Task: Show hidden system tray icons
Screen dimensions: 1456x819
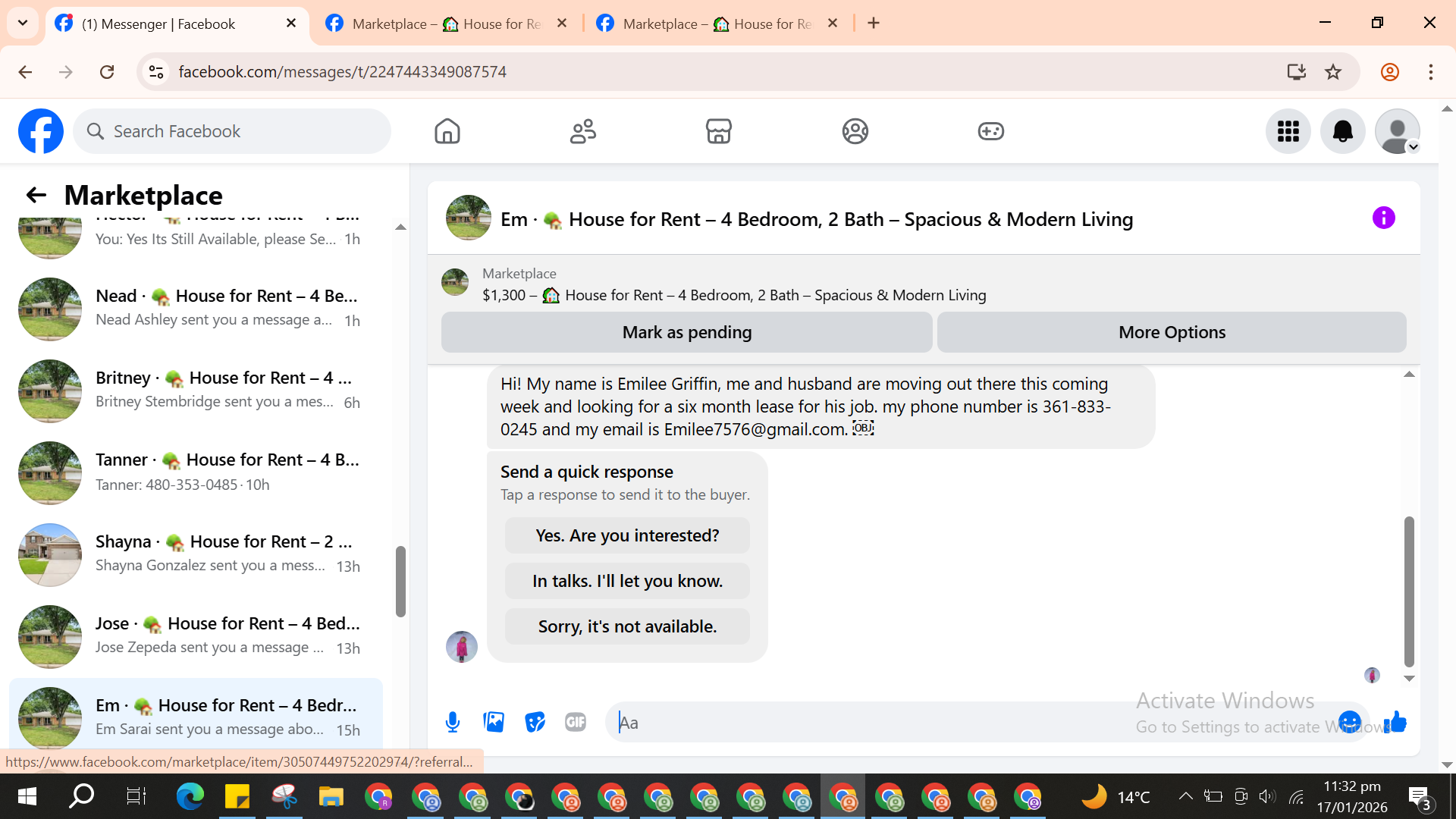Action: [1185, 796]
